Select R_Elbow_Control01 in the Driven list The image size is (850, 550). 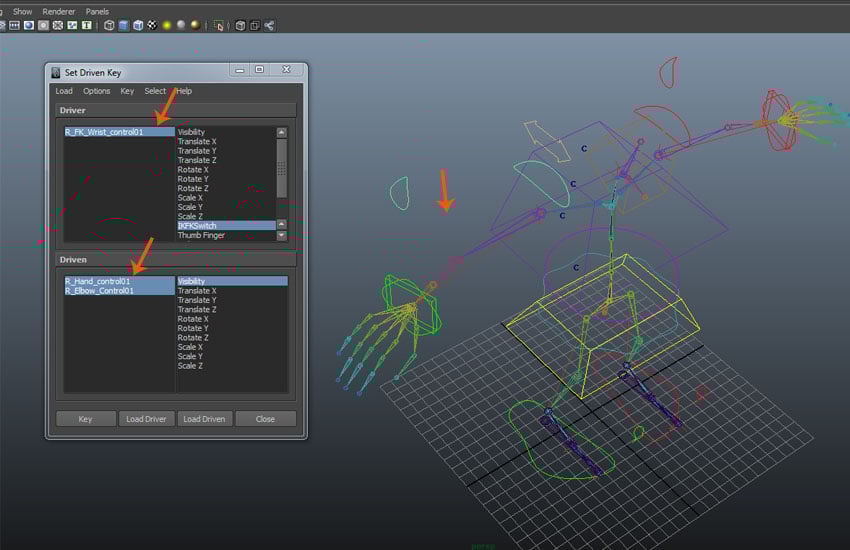click(99, 291)
